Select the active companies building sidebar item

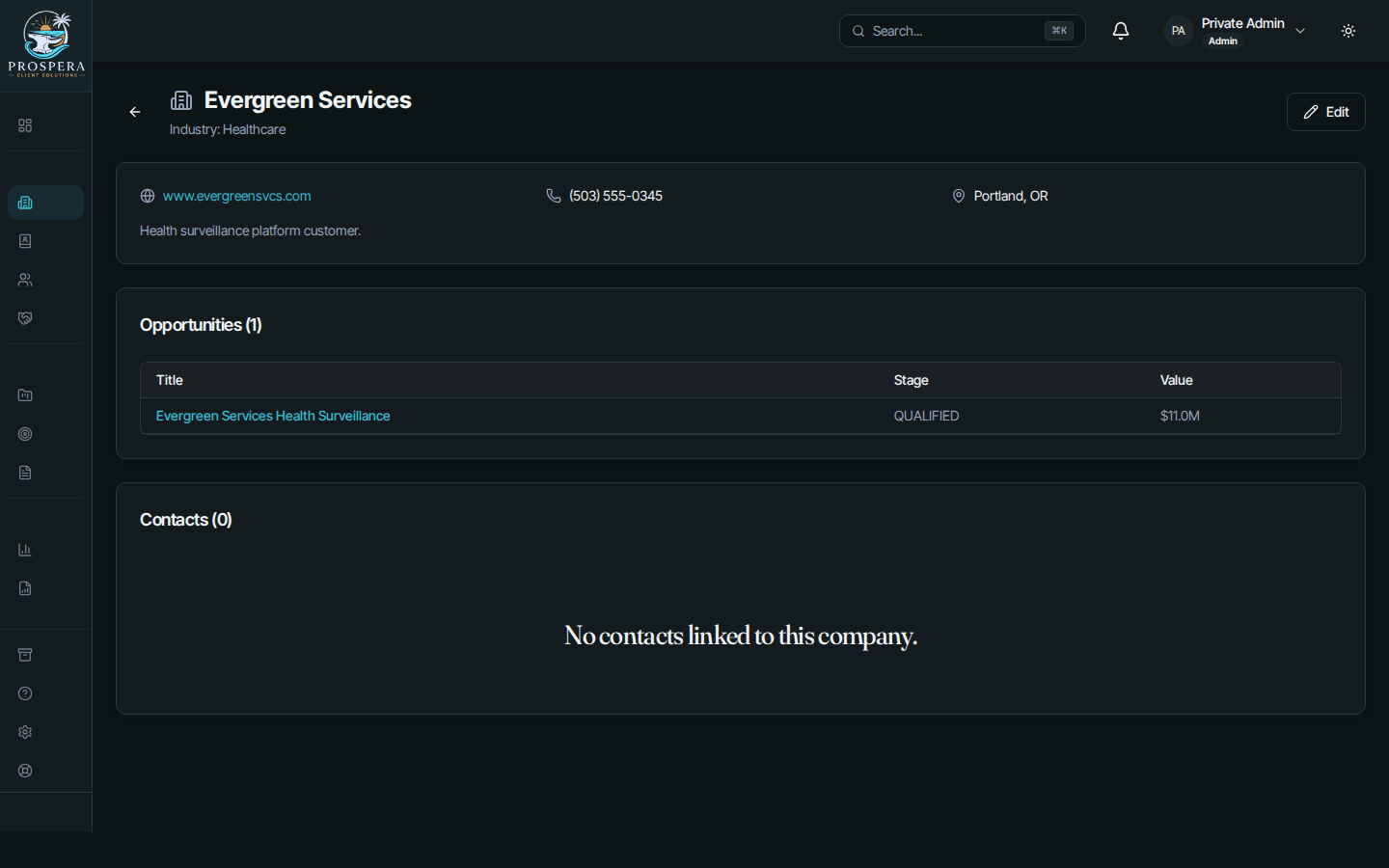pyautogui.click(x=45, y=203)
